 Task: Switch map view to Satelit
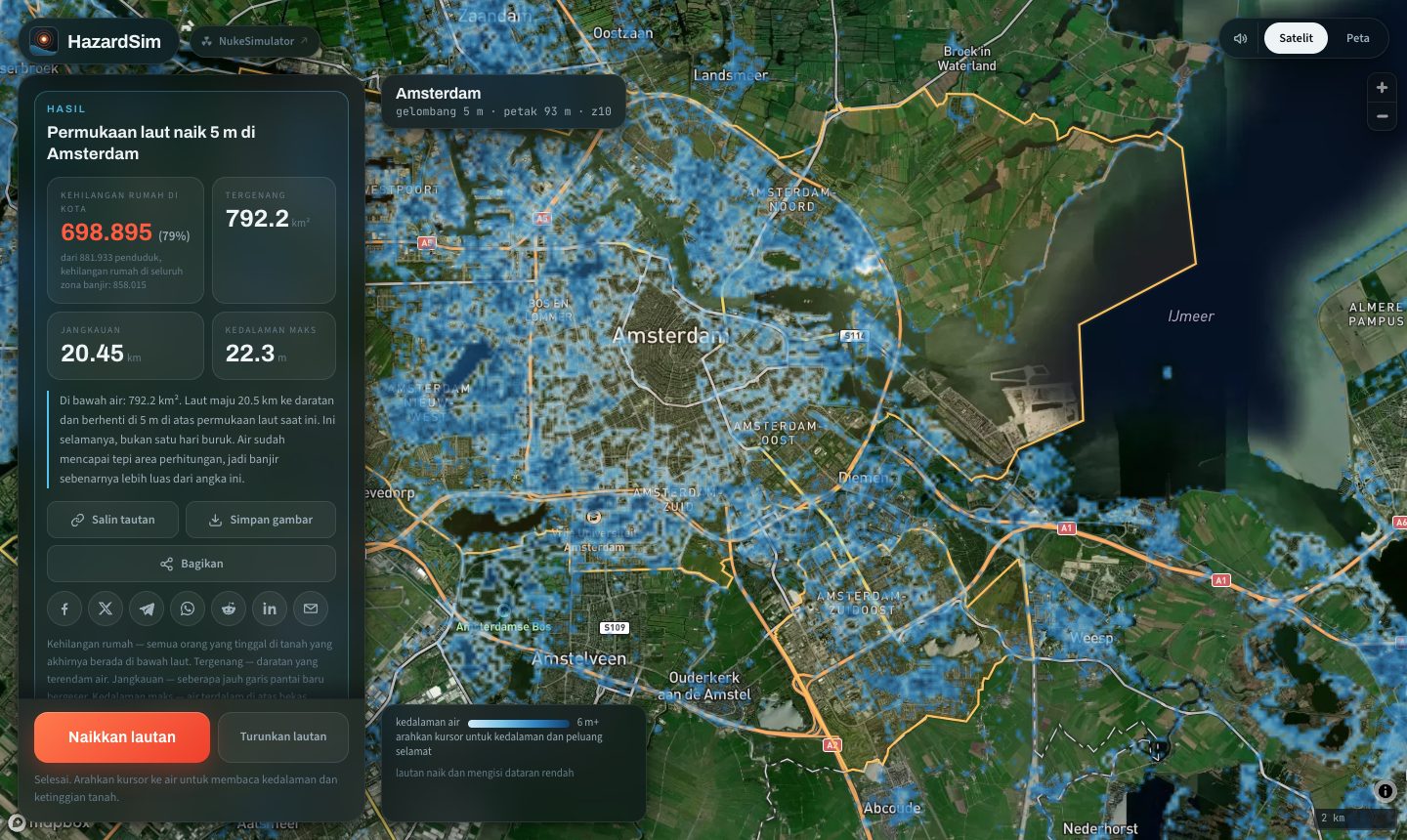pyautogui.click(x=1296, y=38)
